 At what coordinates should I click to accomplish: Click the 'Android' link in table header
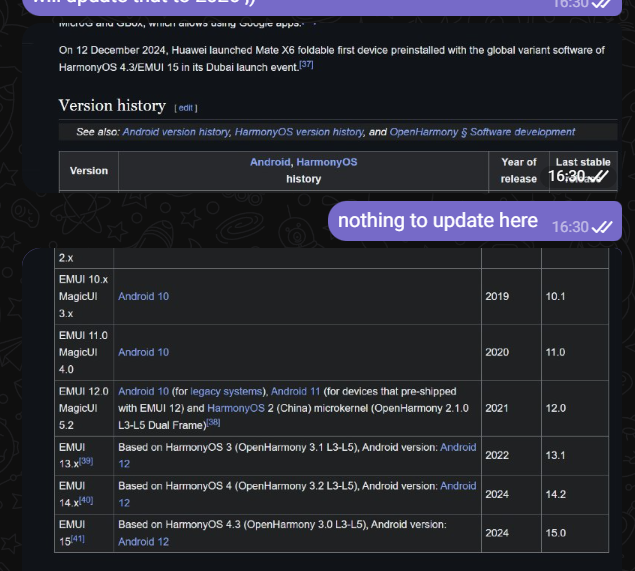pyautogui.click(x=270, y=162)
